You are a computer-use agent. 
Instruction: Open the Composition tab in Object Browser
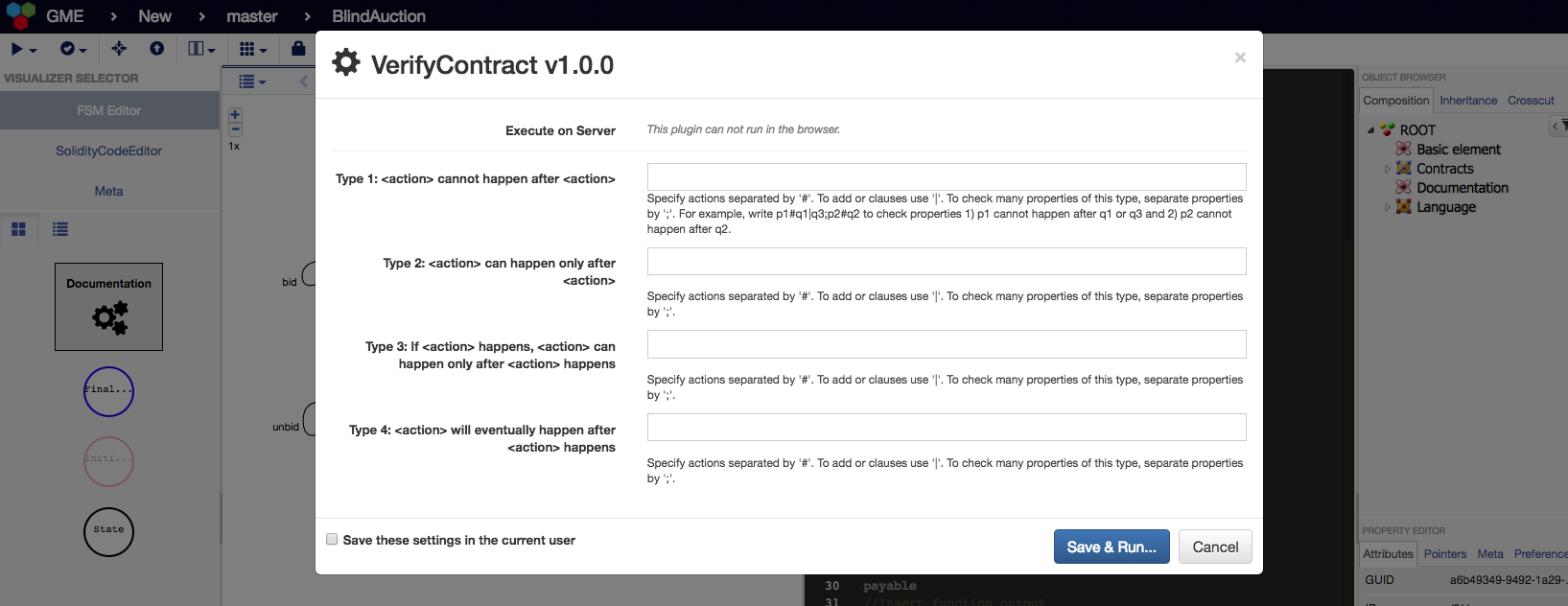(x=1395, y=101)
